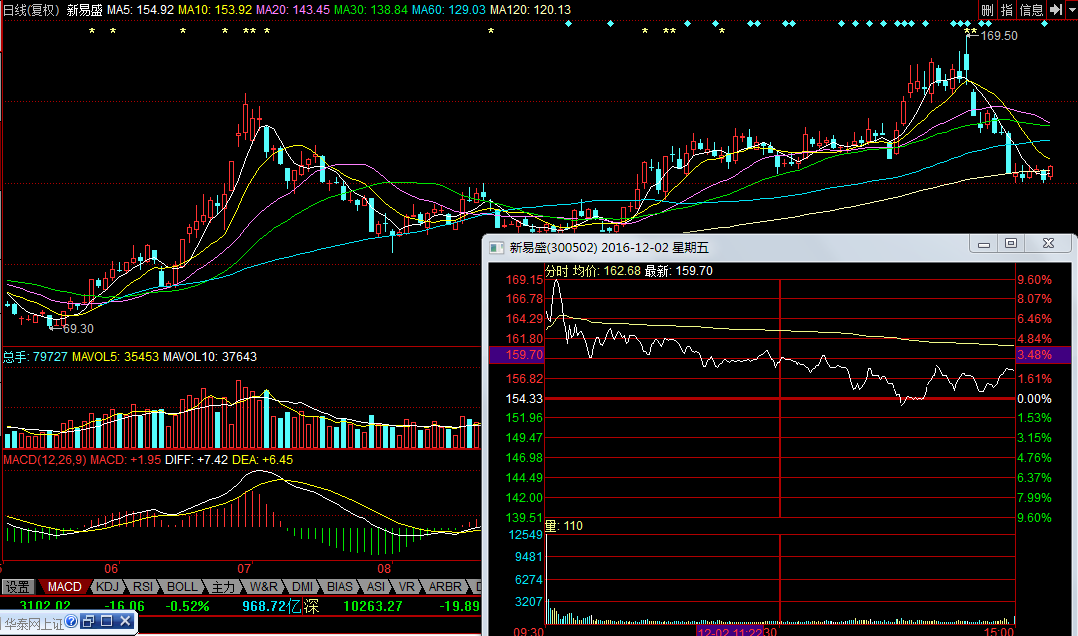Click the MA20: 143.45 label
Screen dimensions: 1078x636
(293, 10)
